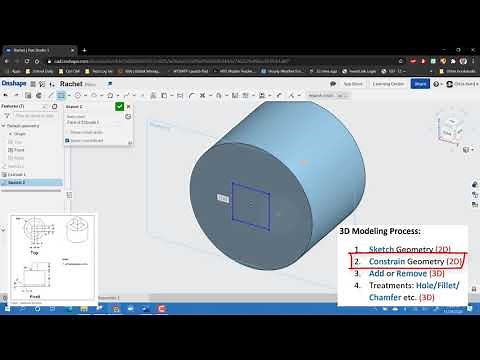
Task: Redo the last undone action
Action: tap(17, 96)
